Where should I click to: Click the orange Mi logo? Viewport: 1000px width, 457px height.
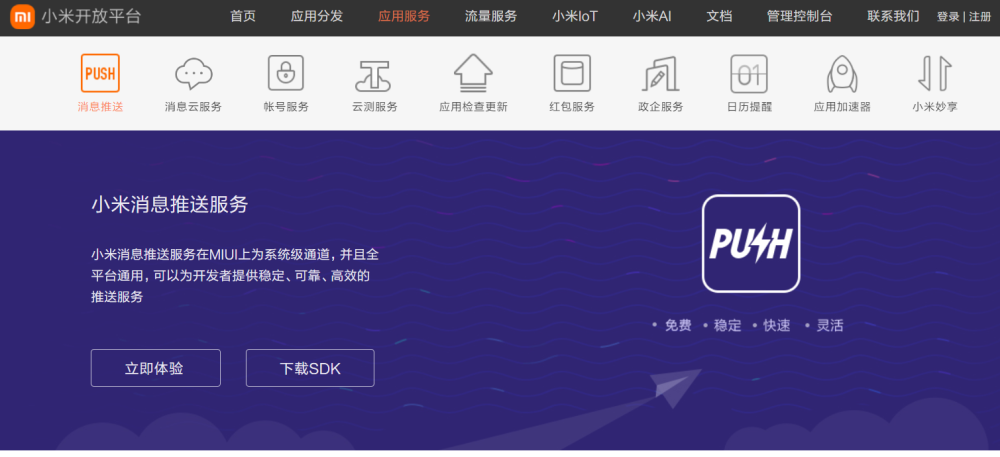[22, 17]
